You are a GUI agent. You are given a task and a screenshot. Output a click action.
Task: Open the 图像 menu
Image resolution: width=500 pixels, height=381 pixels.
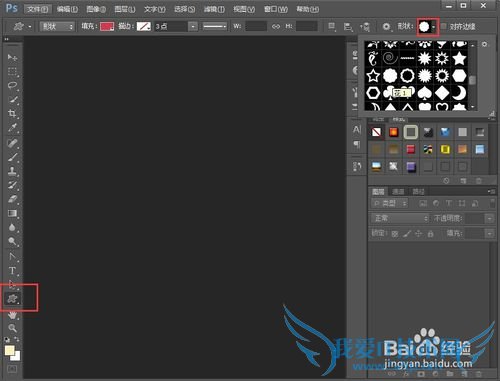(x=96, y=9)
